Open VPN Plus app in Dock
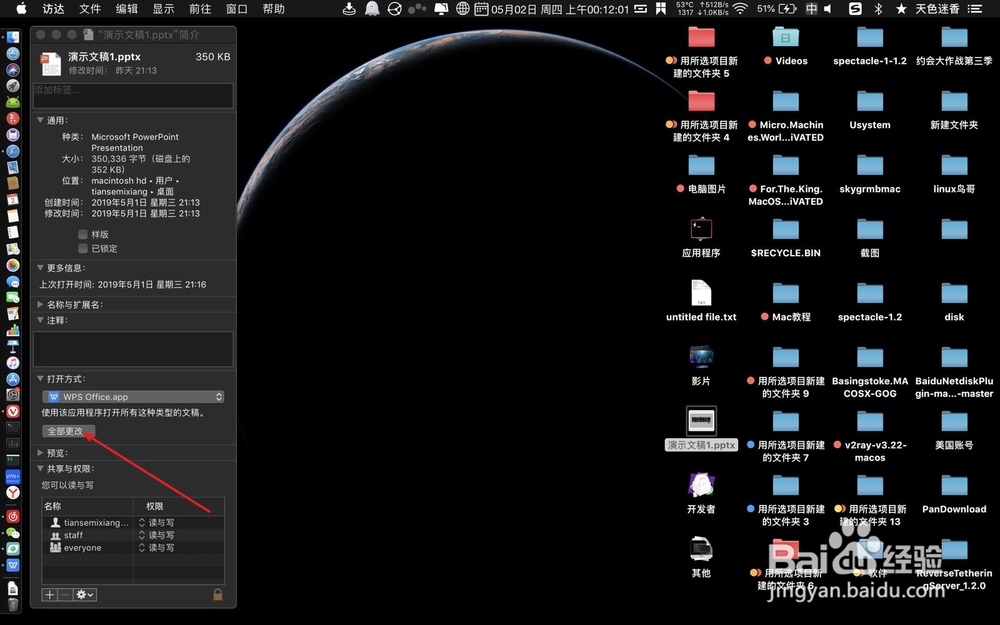 13,476
